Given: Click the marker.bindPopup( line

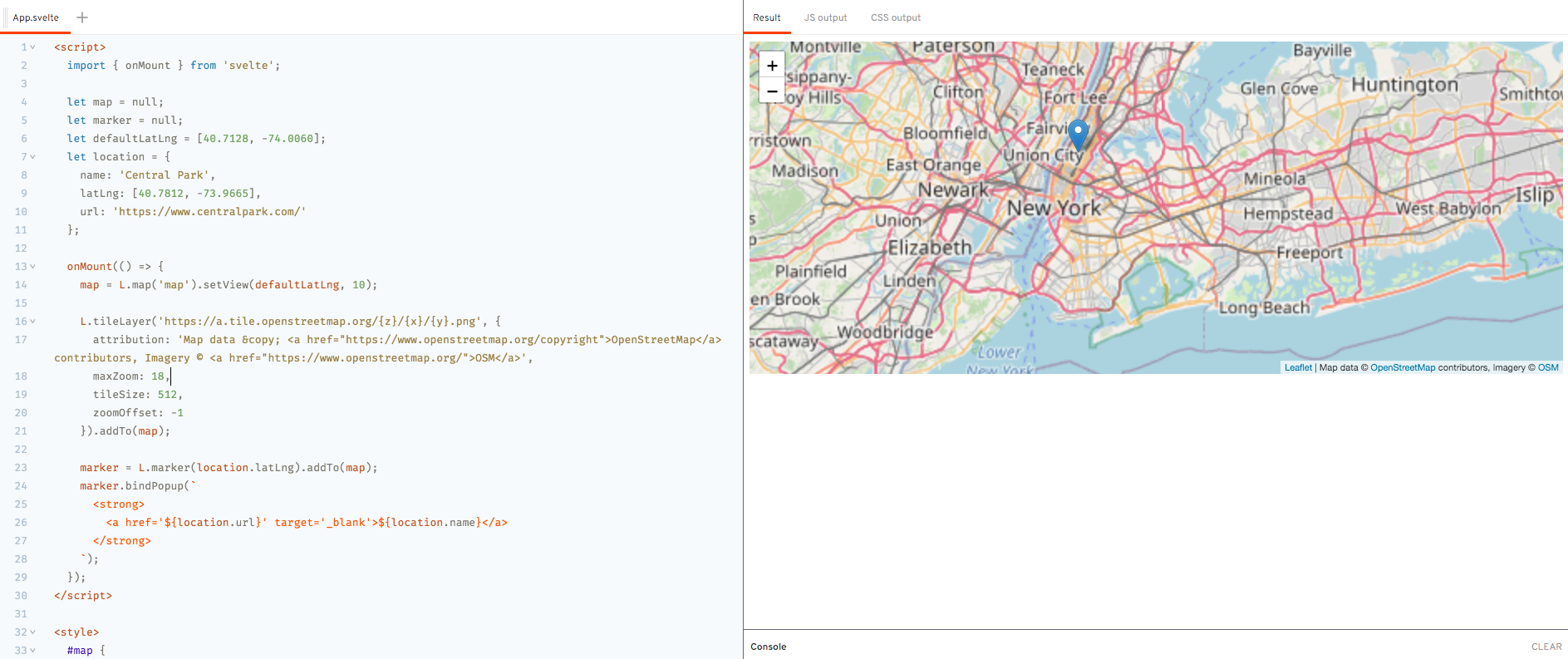Looking at the screenshot, I should click(138, 486).
